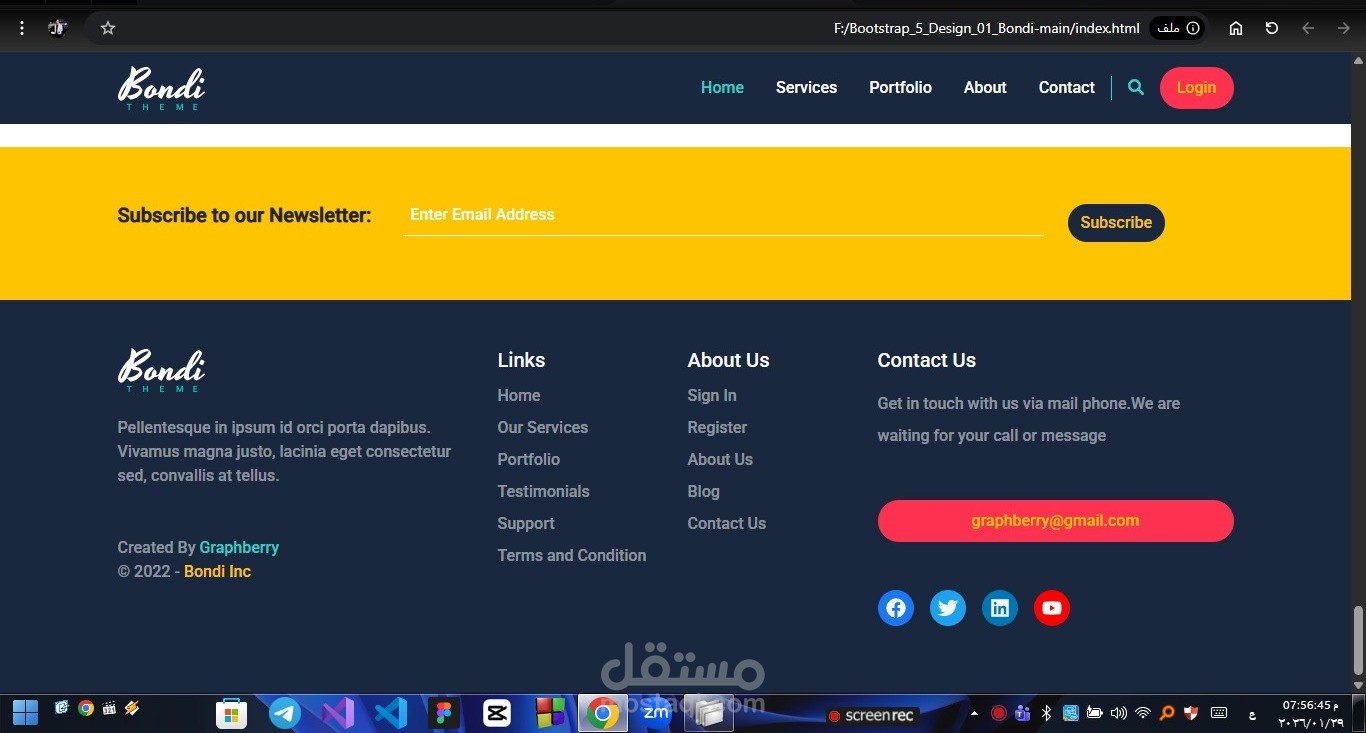
Task: Open Microsoft Store from taskbar
Action: [x=231, y=713]
